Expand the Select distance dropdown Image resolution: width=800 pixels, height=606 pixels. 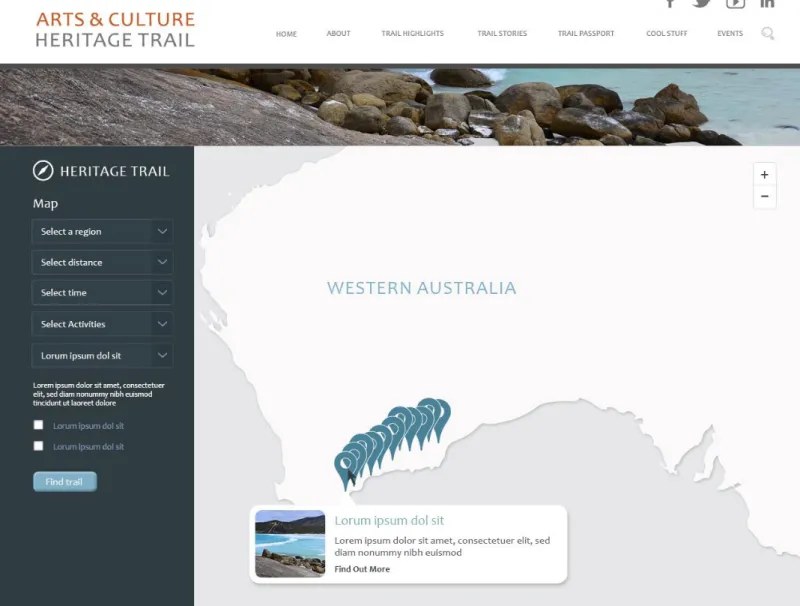click(102, 262)
